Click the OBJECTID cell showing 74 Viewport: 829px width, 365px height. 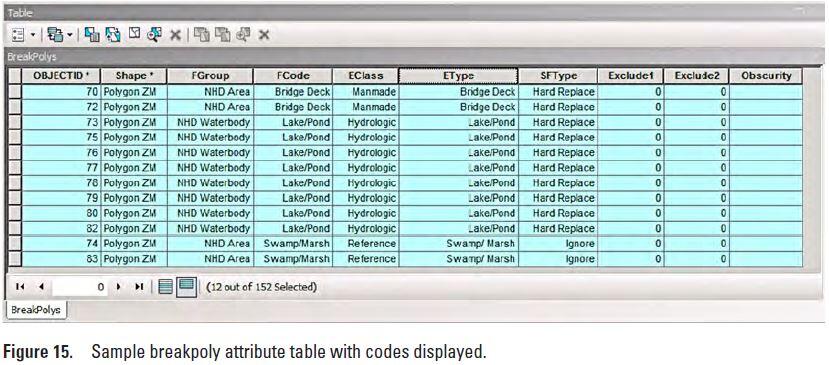(x=61, y=244)
